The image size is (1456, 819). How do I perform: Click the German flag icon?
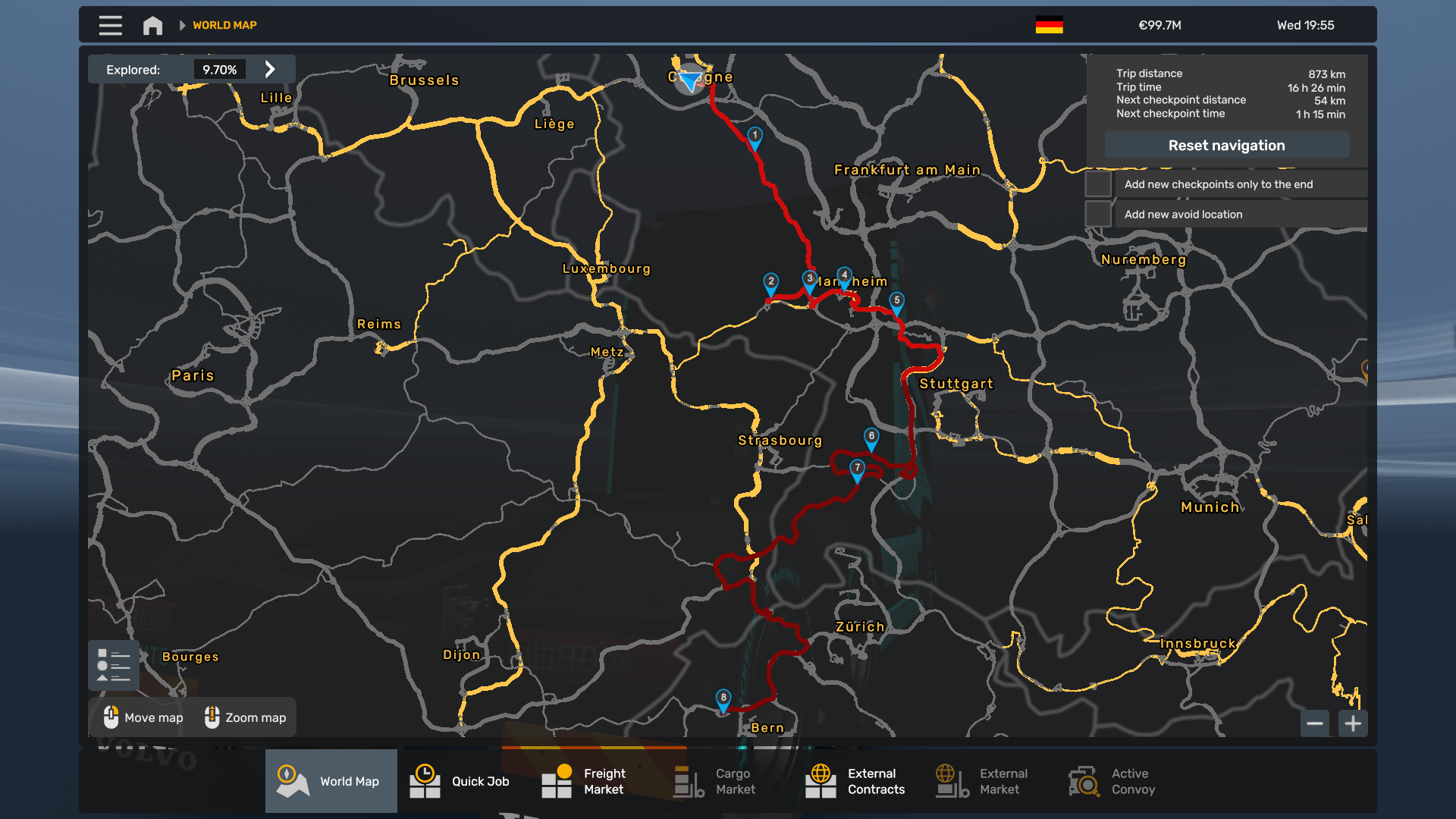(x=1049, y=25)
